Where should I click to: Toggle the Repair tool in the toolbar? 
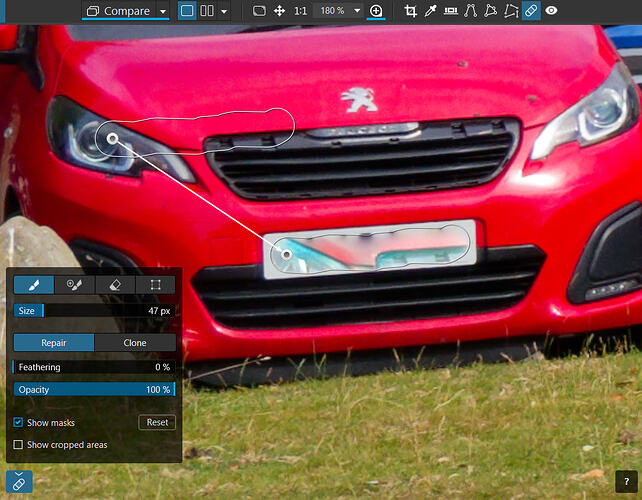(x=531, y=11)
